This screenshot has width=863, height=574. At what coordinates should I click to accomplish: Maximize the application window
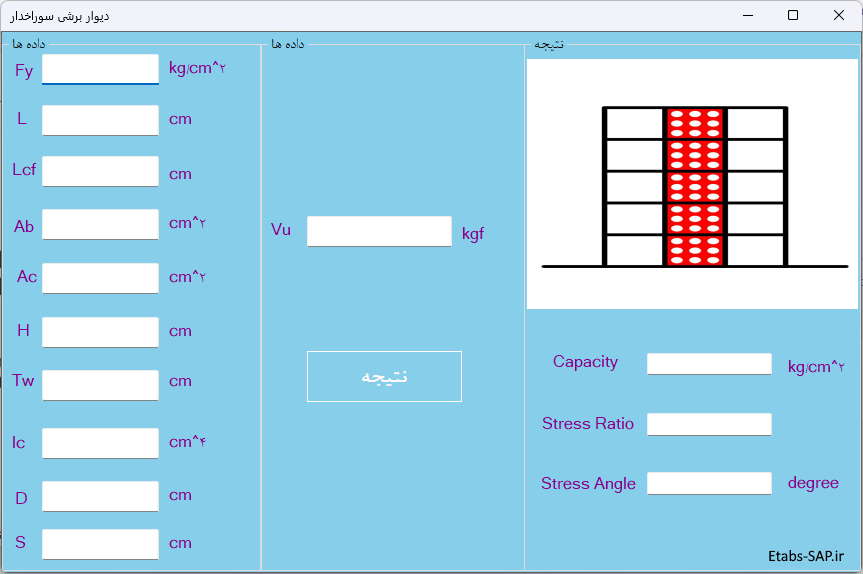coord(793,15)
